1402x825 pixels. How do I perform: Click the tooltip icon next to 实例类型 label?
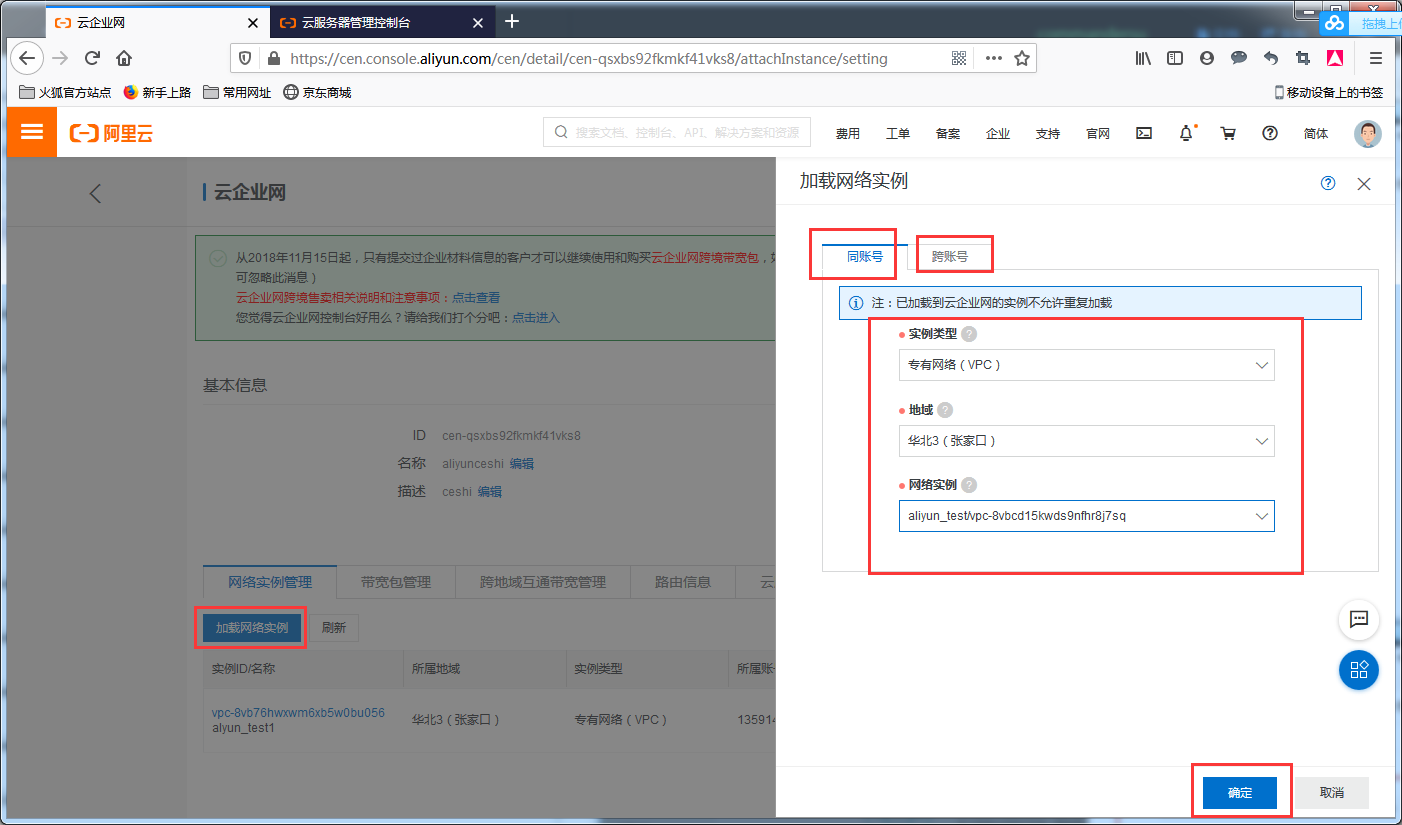pos(967,333)
